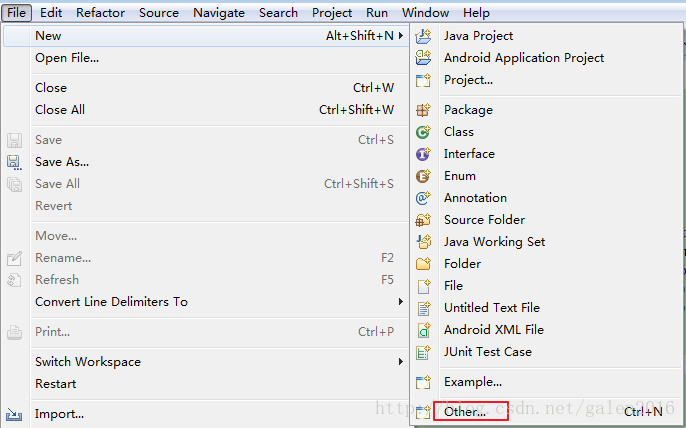Click the greyed Rename icon
The width and height of the screenshot is (686, 428).
14,258
